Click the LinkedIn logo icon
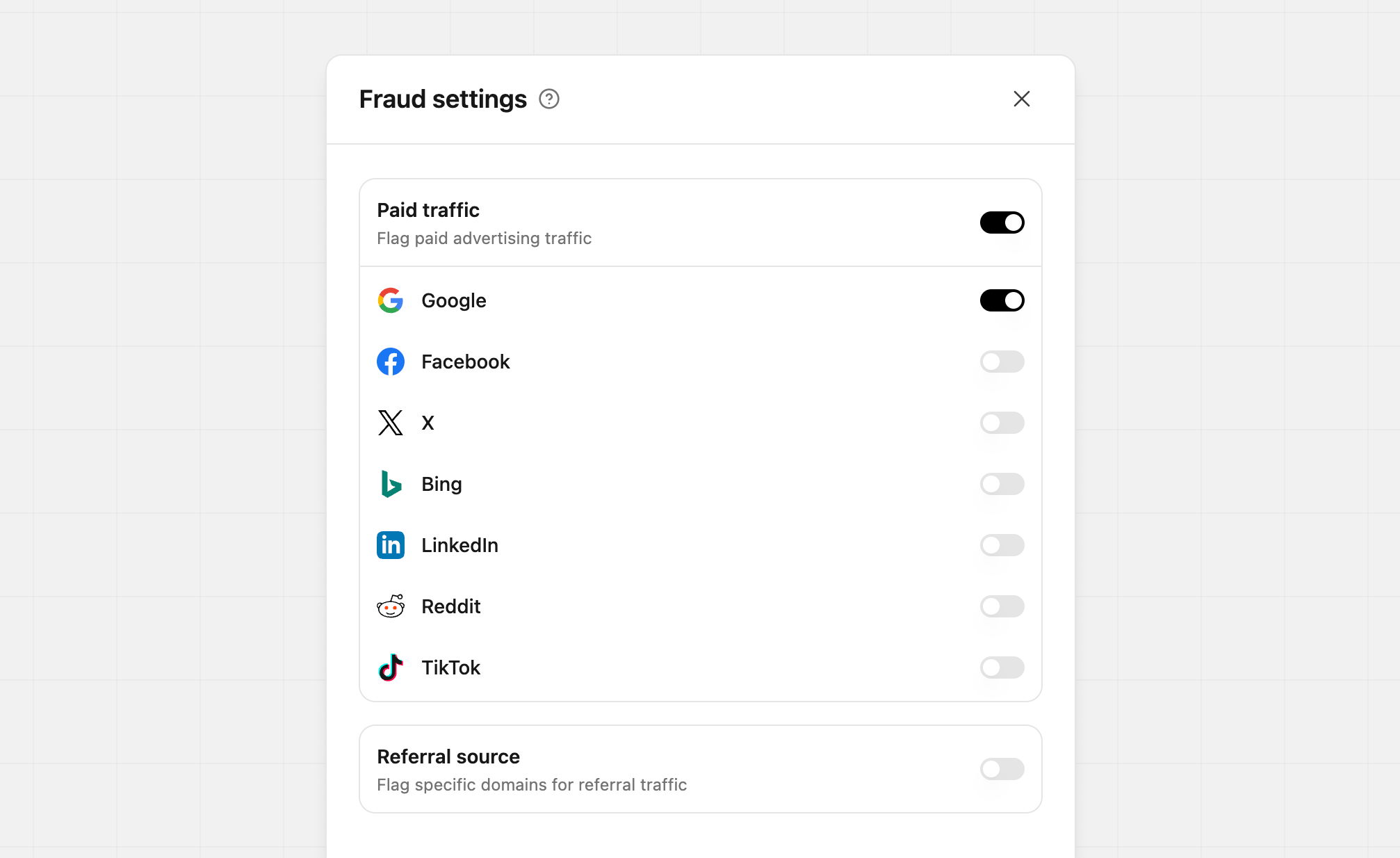Screen dimensions: 1400x858 [x=391, y=545]
